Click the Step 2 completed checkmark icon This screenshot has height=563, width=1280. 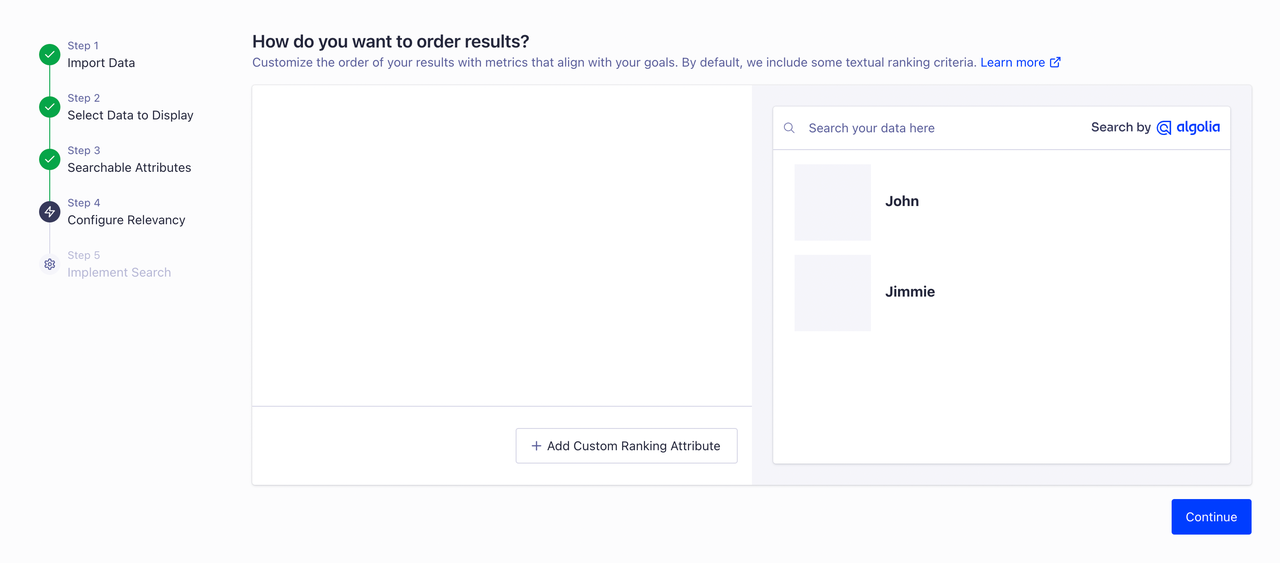[50, 107]
